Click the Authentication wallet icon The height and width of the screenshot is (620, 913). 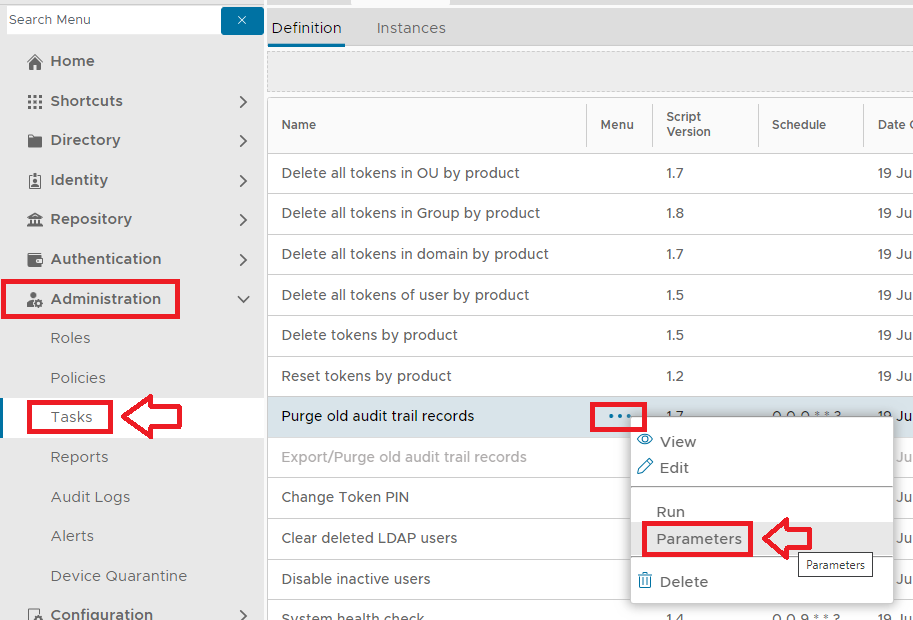pos(35,260)
